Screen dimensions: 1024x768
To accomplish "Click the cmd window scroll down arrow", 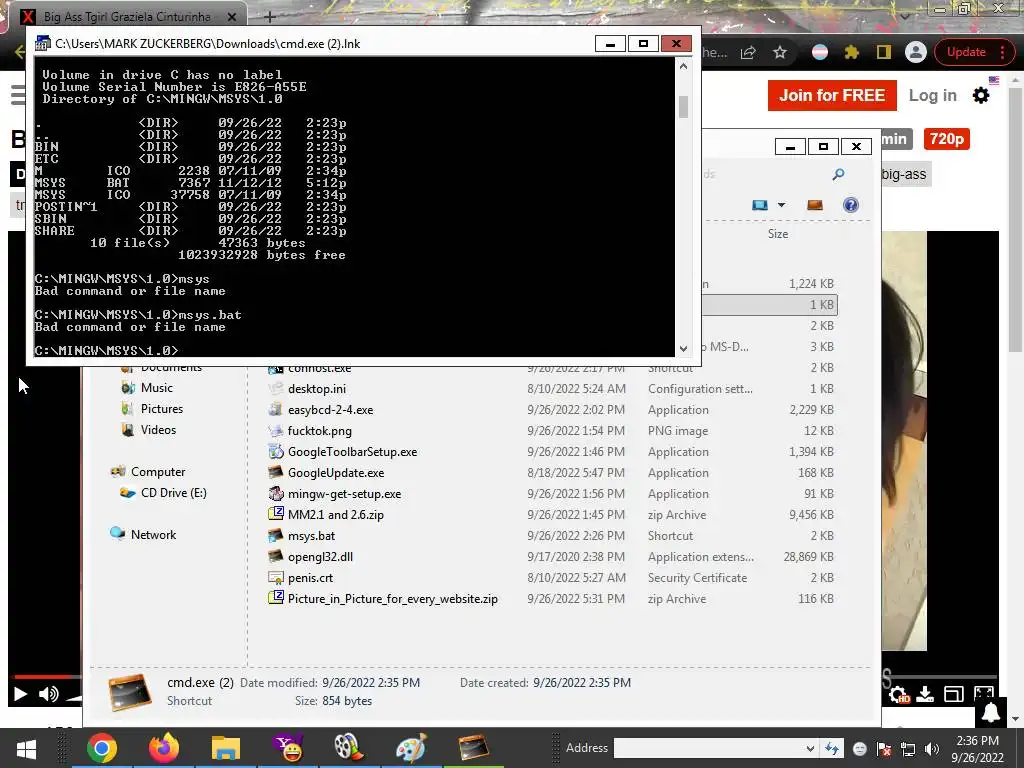I will 683,349.
